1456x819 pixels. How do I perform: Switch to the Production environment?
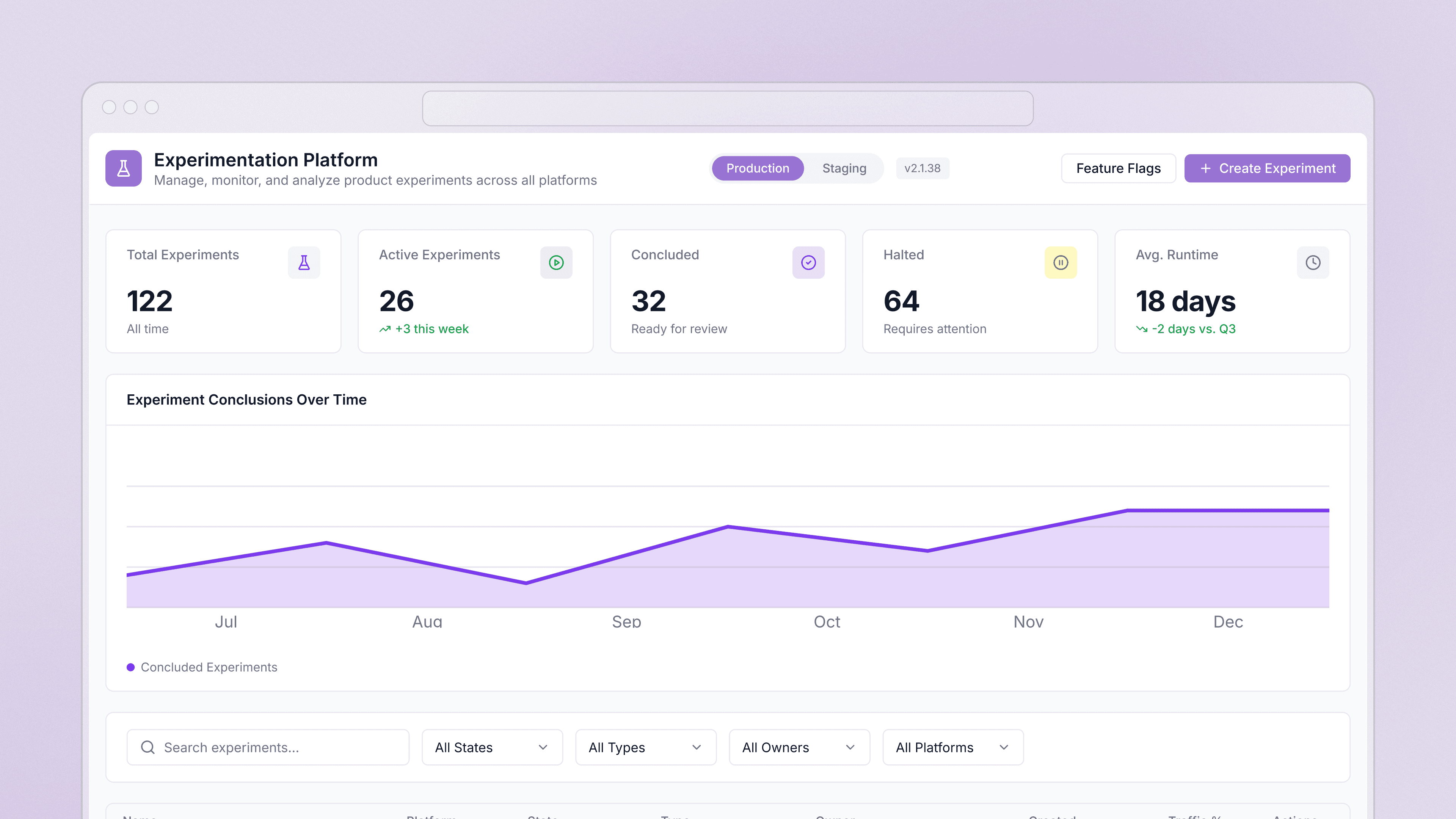coord(758,168)
